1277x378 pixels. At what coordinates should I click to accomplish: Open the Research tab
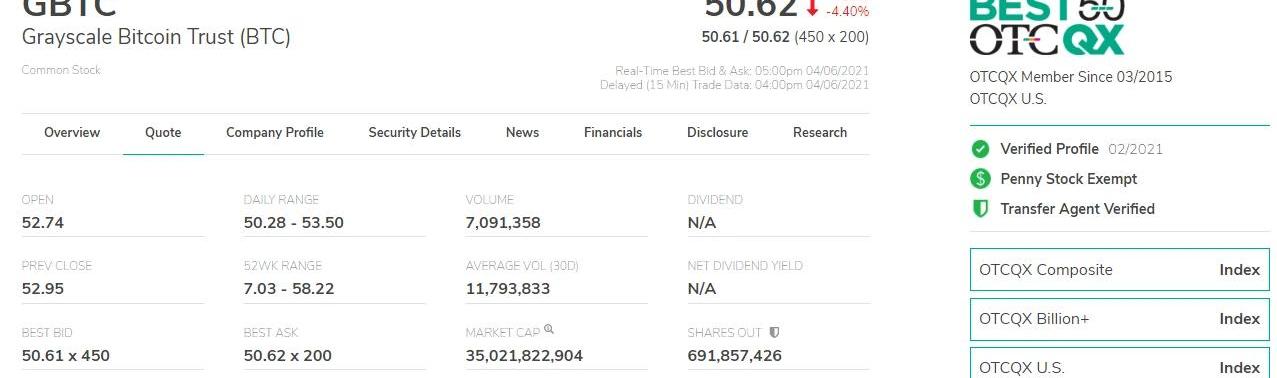coord(820,132)
